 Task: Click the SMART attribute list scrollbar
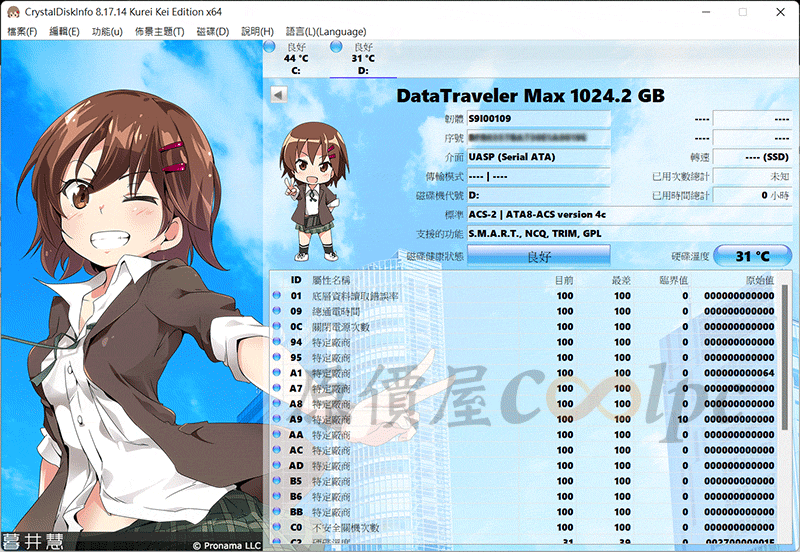coord(785,357)
